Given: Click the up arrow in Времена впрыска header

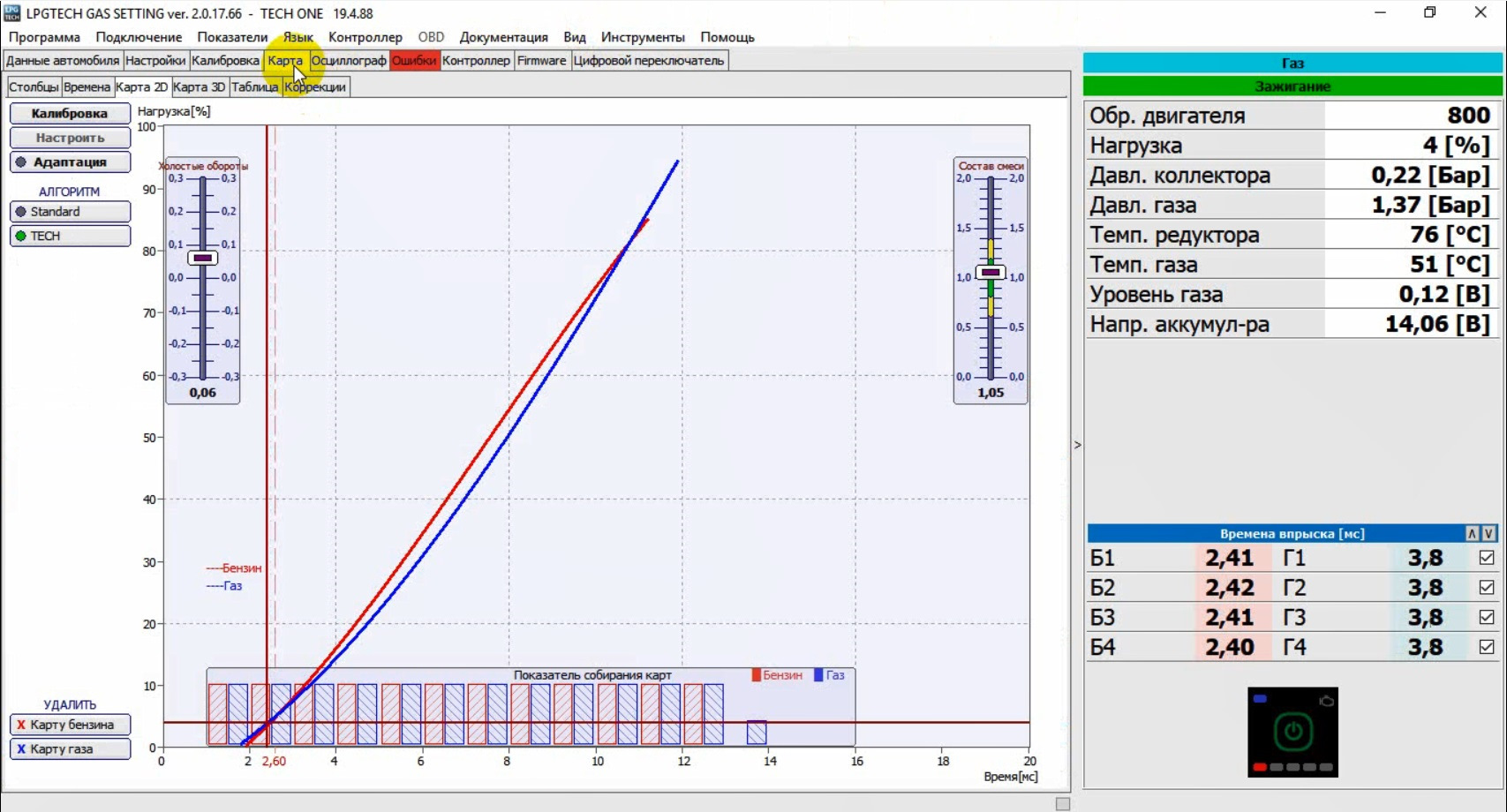Looking at the screenshot, I should (1472, 533).
